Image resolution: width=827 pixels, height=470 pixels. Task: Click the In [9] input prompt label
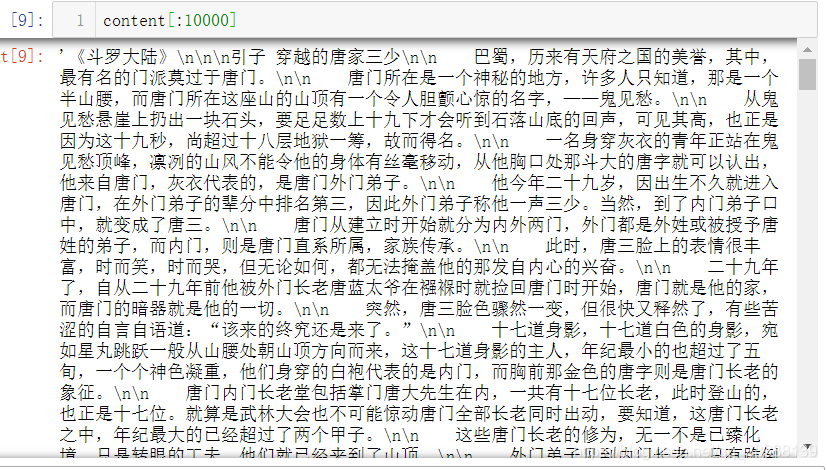coord(27,20)
